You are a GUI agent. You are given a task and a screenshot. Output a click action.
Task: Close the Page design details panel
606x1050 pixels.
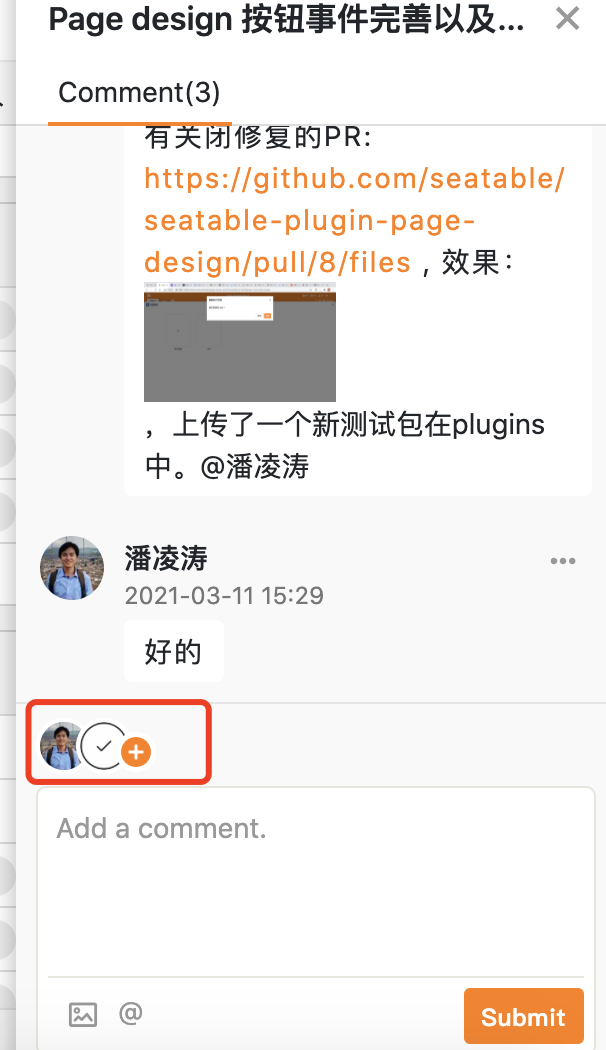[567, 18]
